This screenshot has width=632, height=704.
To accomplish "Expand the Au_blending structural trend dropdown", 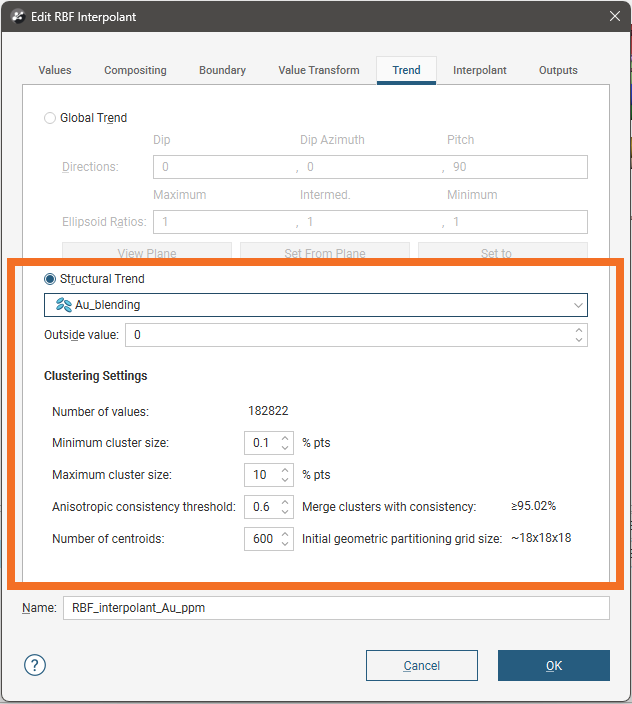I will (577, 305).
